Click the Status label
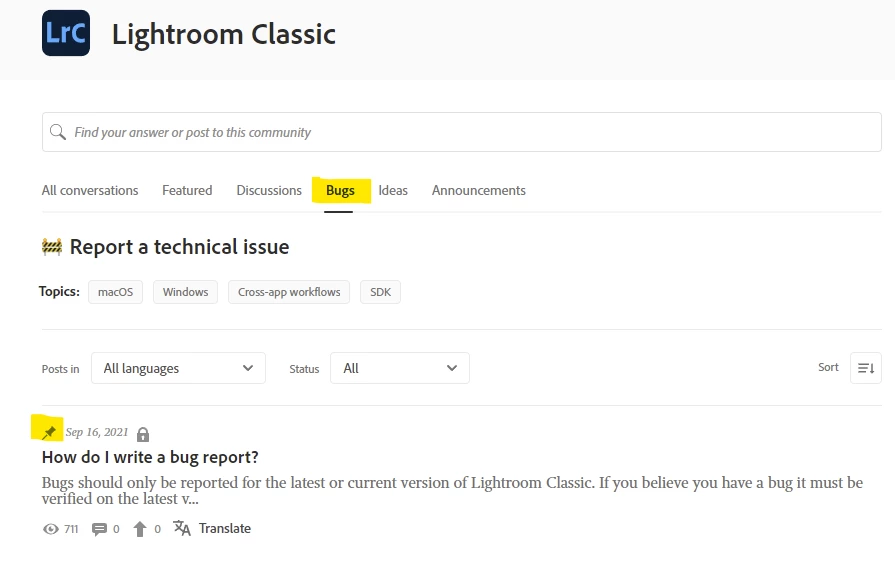 (x=304, y=369)
